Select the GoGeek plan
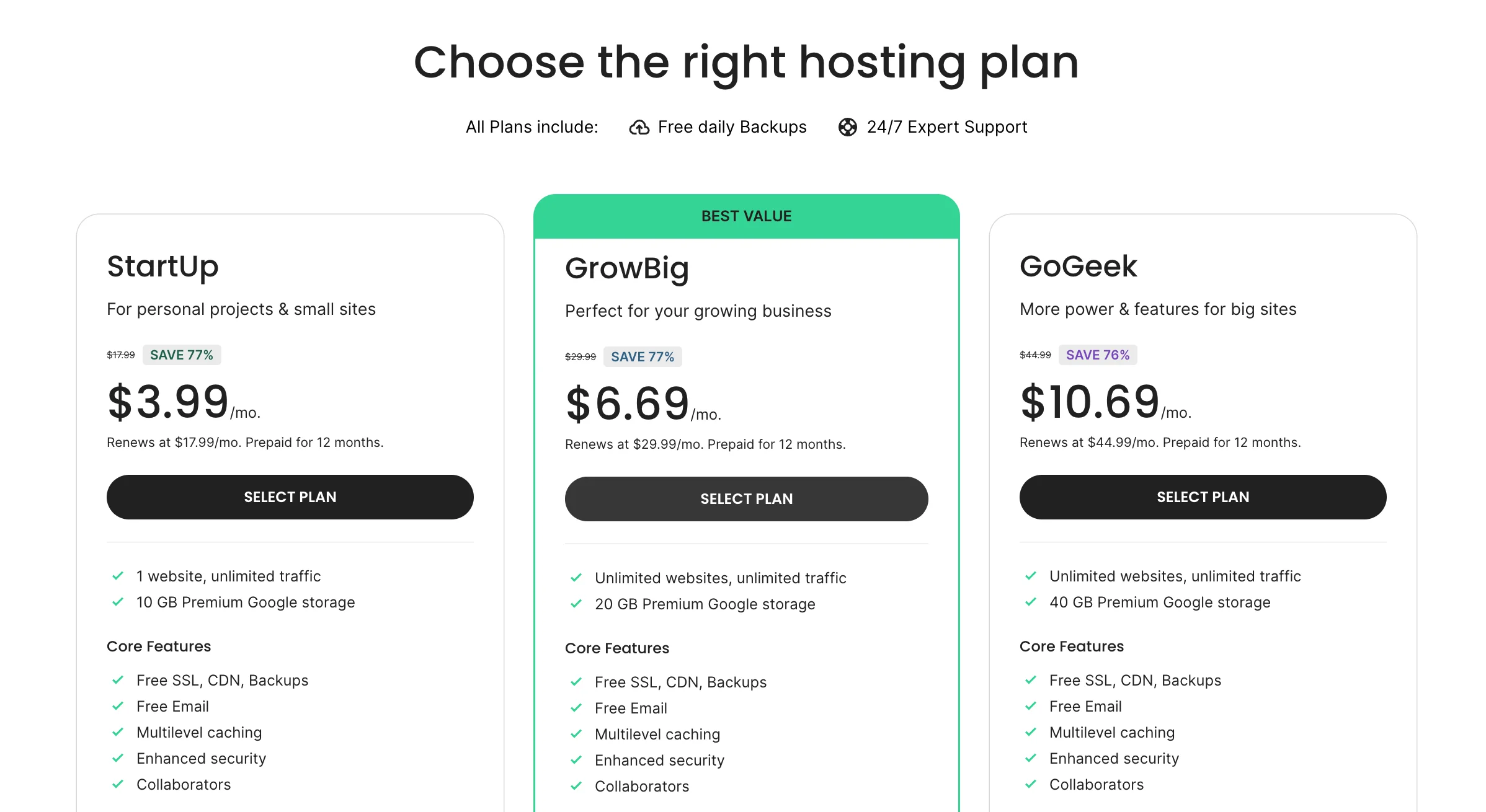The height and width of the screenshot is (812, 1486). pos(1202,496)
